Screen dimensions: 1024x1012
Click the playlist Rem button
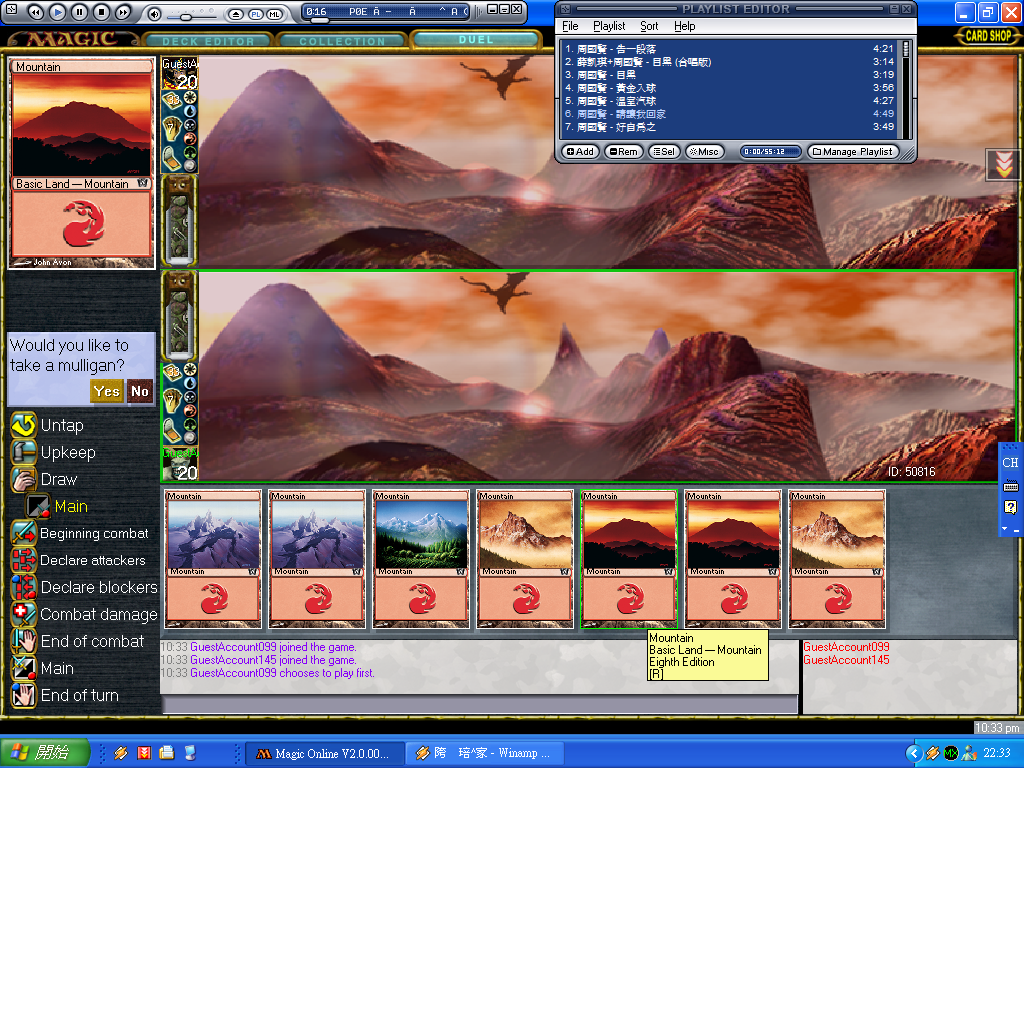(x=624, y=151)
